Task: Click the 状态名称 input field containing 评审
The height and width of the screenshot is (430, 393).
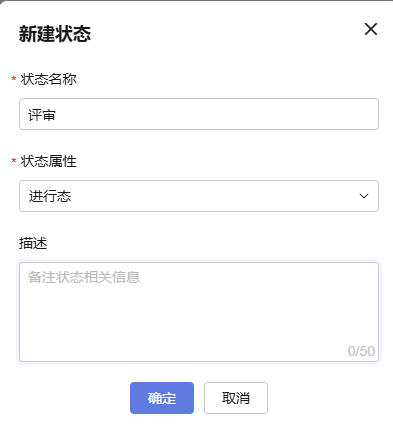Action: coord(199,114)
